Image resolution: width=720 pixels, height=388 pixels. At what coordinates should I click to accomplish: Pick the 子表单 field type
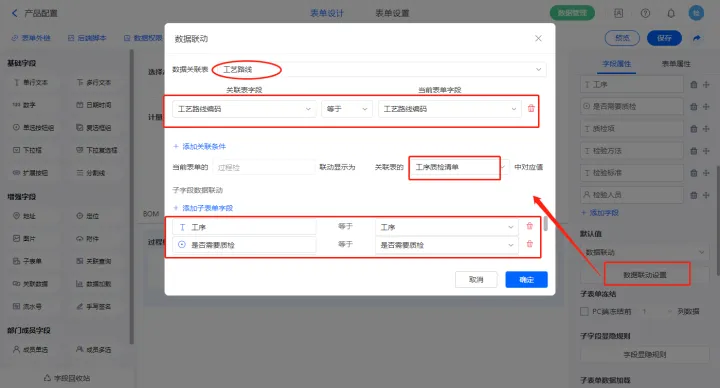click(x=27, y=261)
